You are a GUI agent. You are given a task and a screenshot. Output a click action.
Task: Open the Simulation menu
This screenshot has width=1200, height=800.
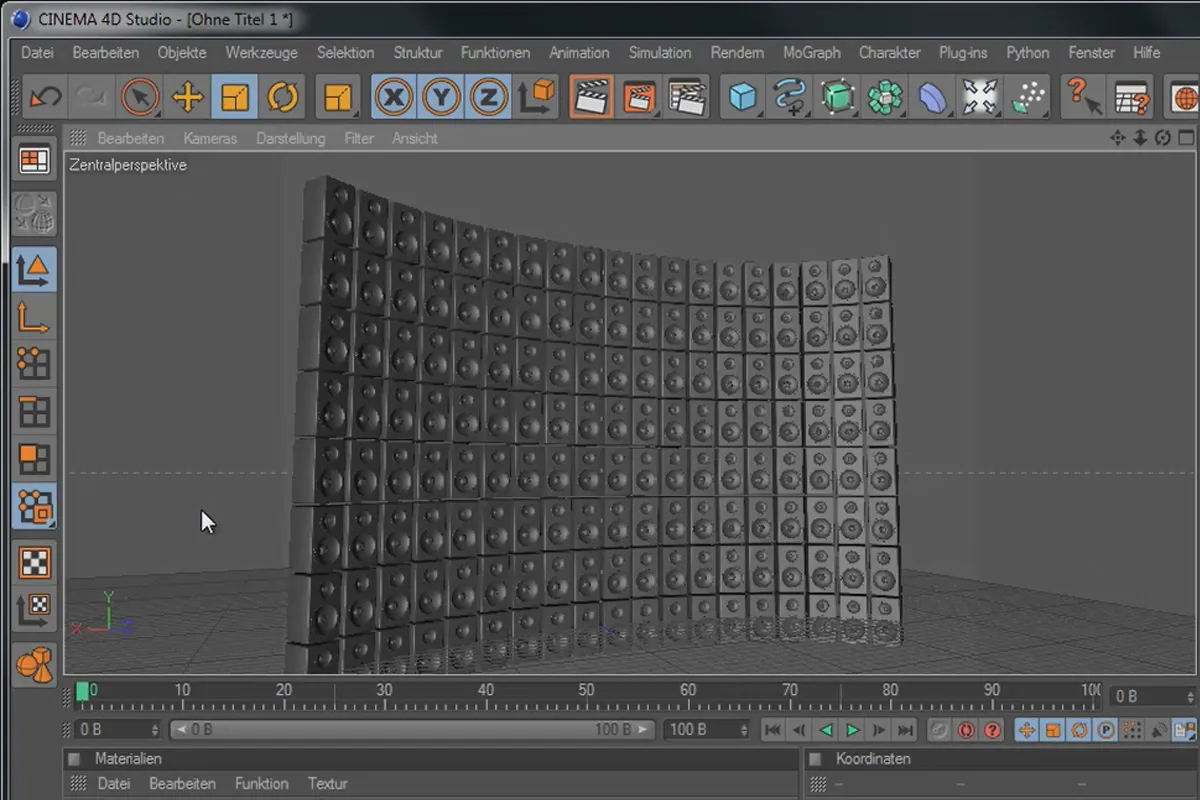(659, 53)
